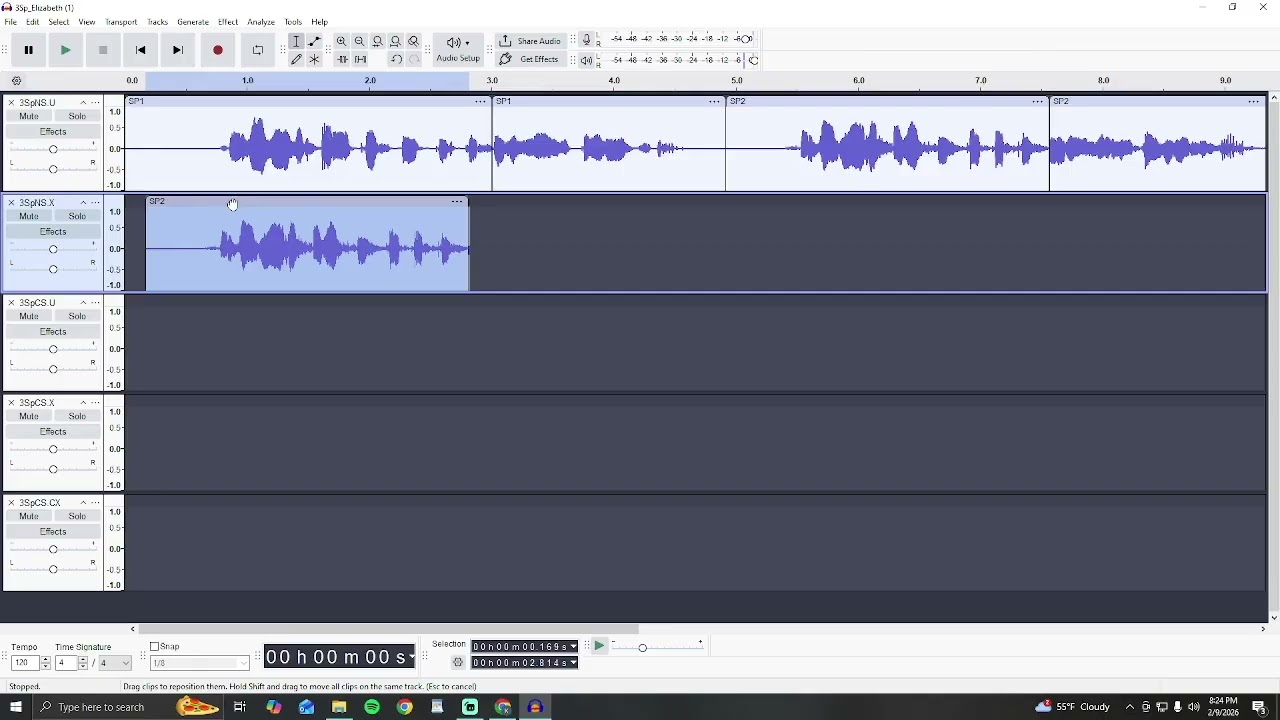The width and height of the screenshot is (1280, 720).
Task: Click the Share Audio button
Action: (531, 41)
